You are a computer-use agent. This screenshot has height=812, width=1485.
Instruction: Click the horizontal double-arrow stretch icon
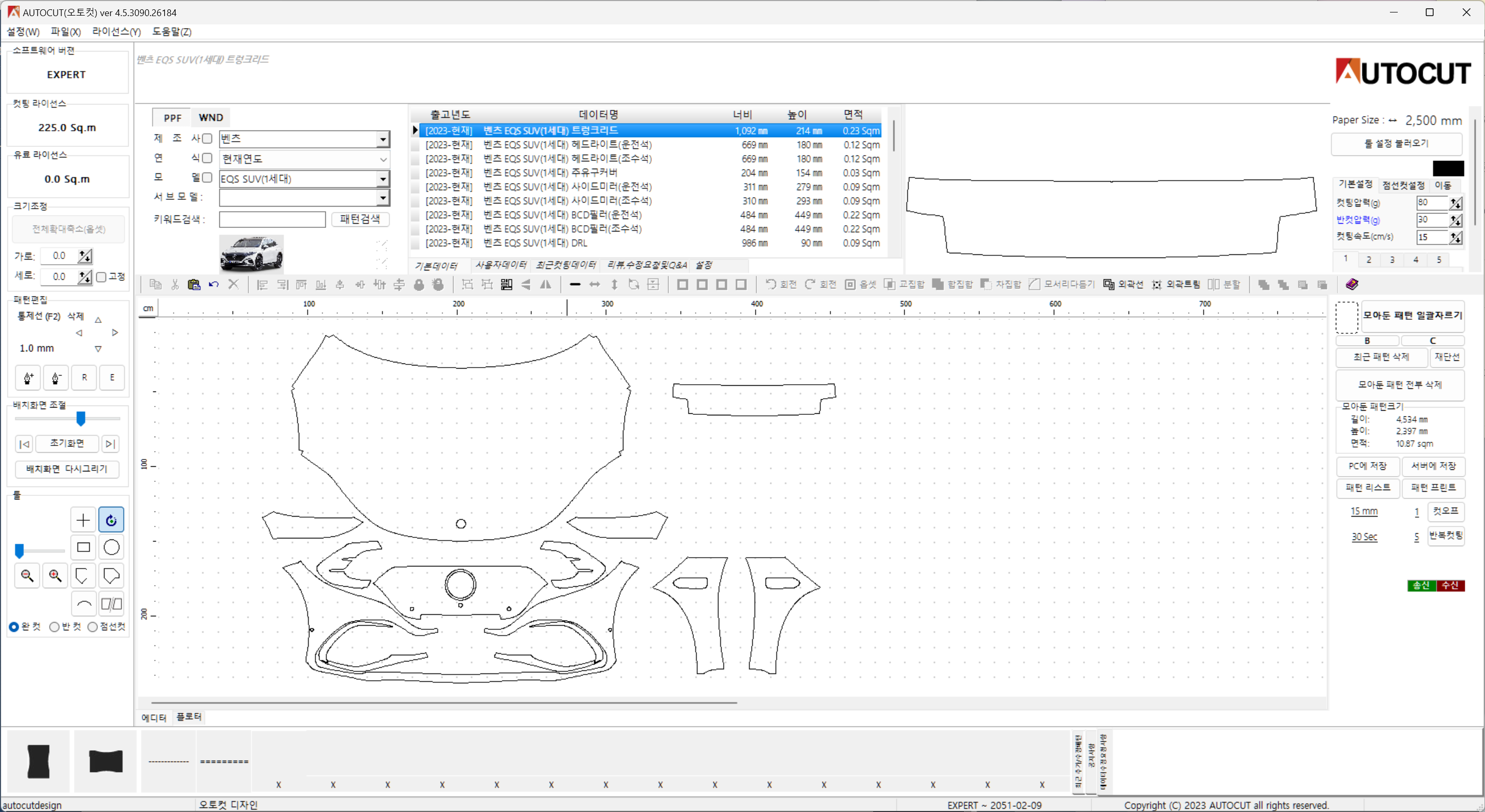594,284
